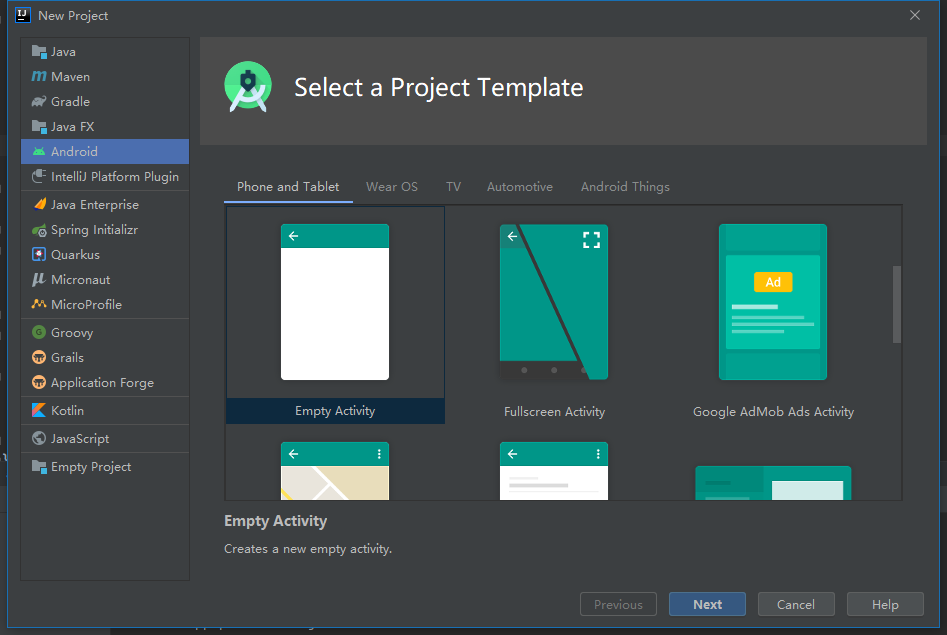Select the Kotlin logo icon
Viewport: 947px width, 635px height.
click(39, 410)
